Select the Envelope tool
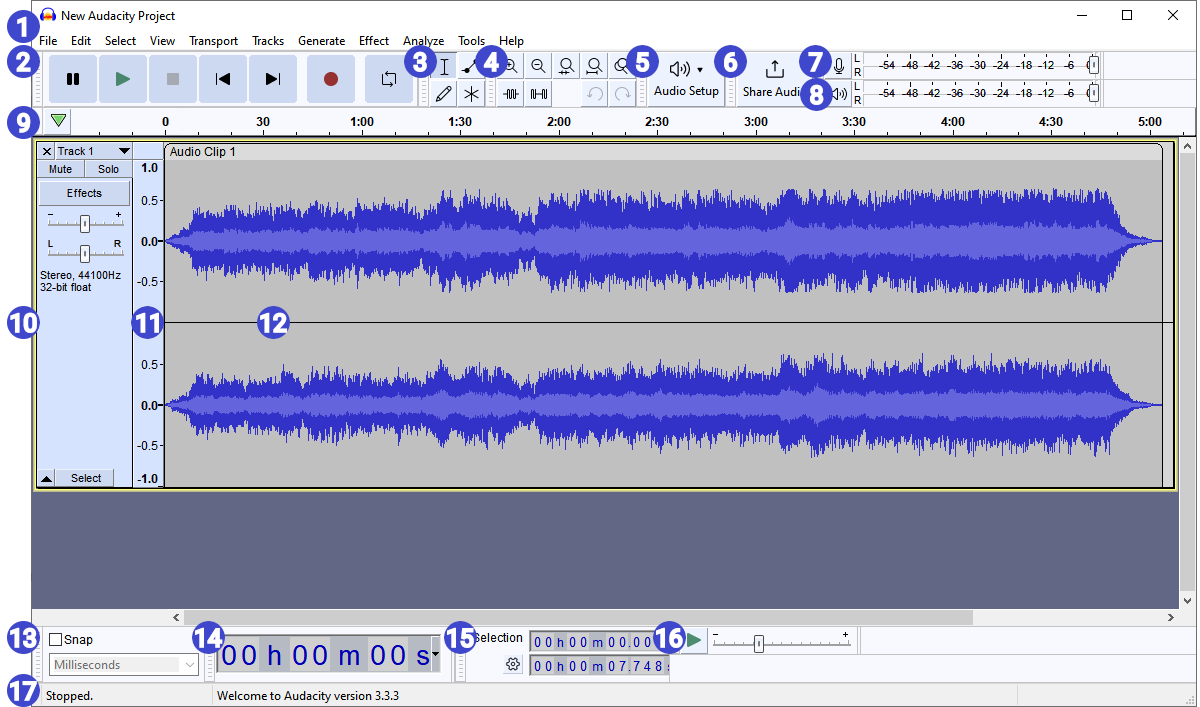The image size is (1200, 707). [x=469, y=65]
